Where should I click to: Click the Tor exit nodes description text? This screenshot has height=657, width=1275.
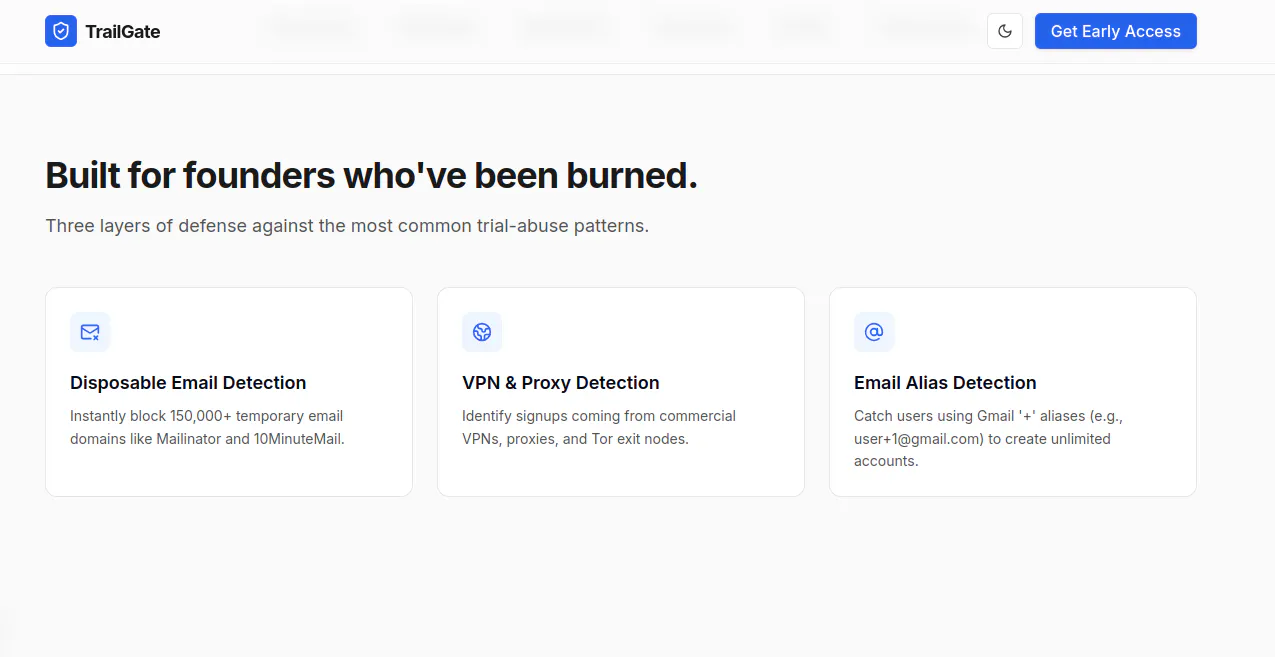click(x=599, y=427)
